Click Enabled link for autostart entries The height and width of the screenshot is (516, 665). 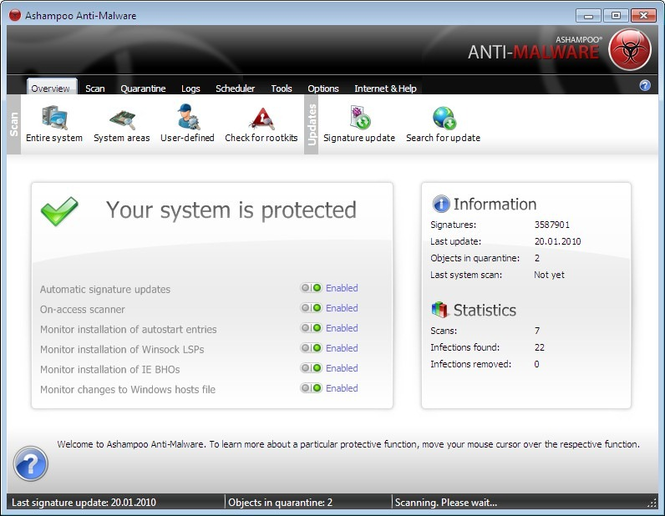coord(342,328)
